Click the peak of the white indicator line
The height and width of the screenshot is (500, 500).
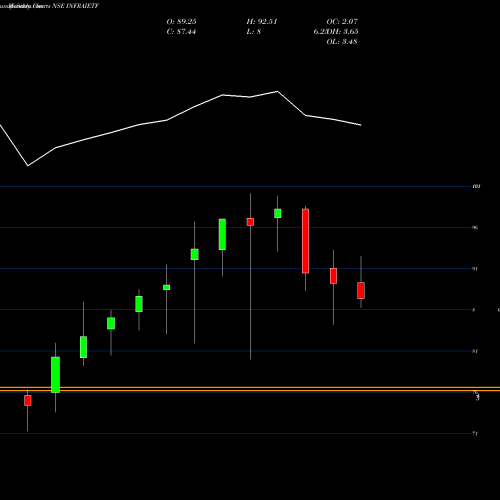[277, 91]
